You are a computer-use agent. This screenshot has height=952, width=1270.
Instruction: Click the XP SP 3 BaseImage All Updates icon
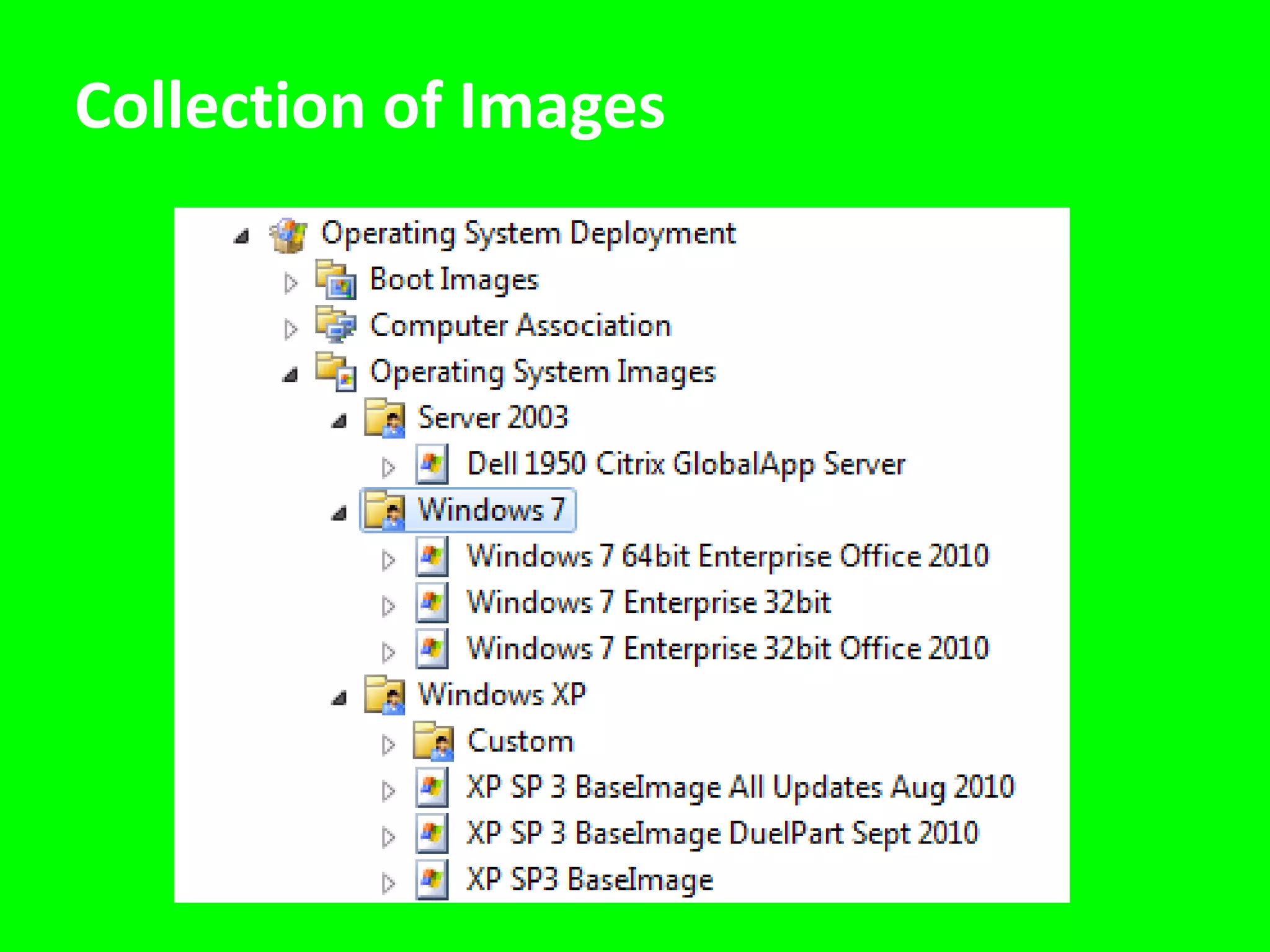[x=432, y=787]
